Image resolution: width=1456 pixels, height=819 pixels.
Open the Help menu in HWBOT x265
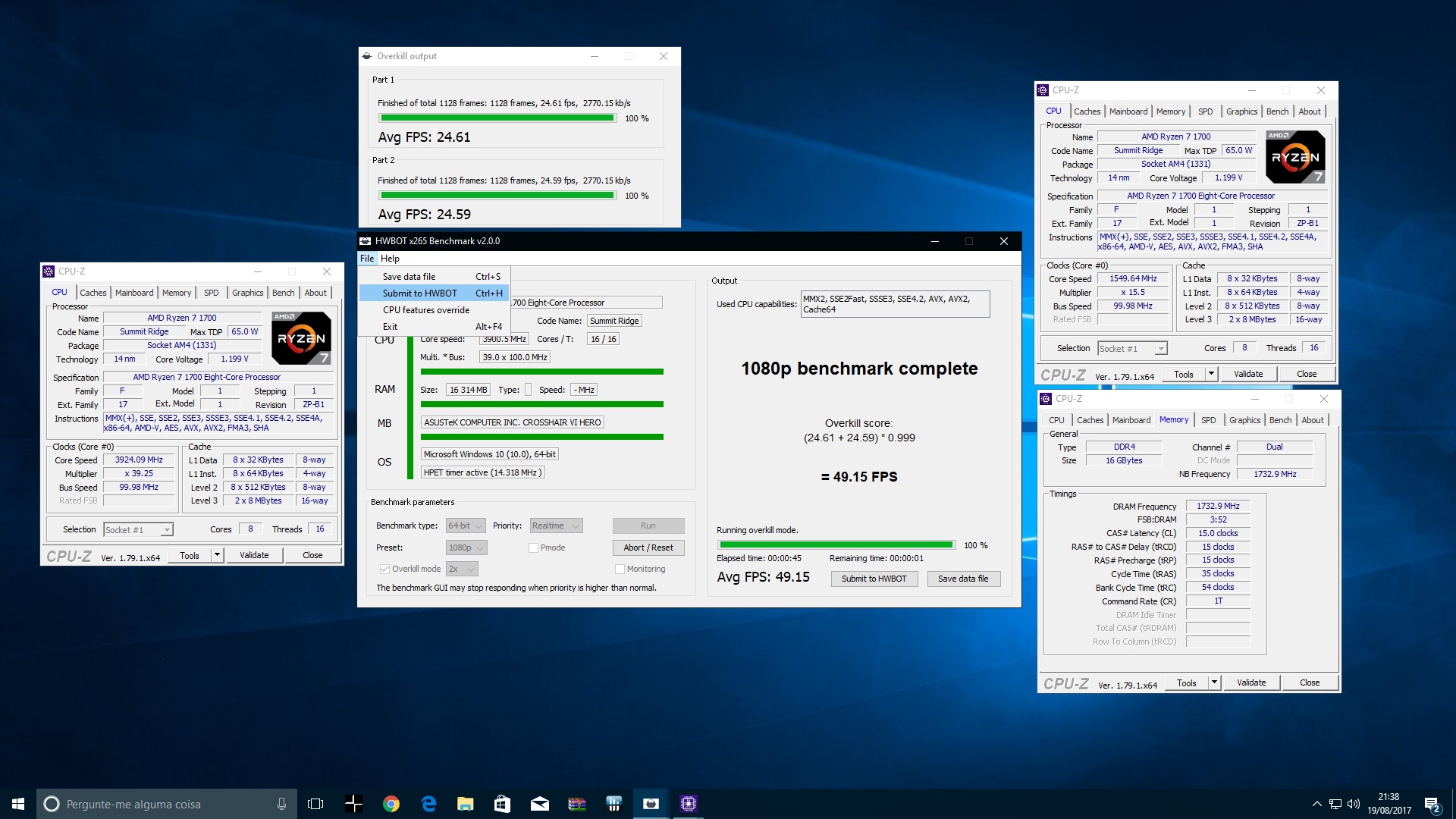390,259
